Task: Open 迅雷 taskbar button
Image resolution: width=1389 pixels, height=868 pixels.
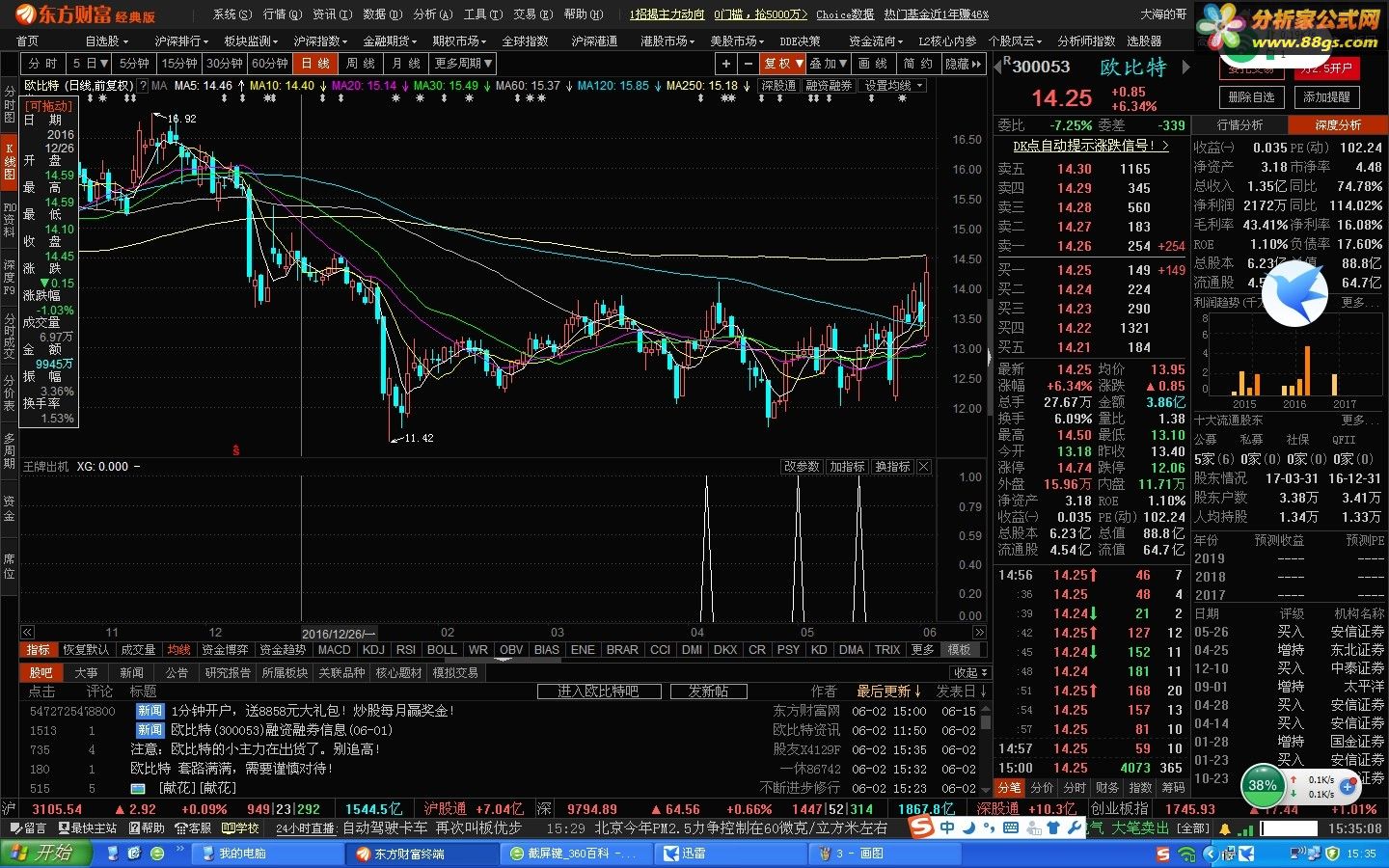Action: pyautogui.click(x=729, y=854)
